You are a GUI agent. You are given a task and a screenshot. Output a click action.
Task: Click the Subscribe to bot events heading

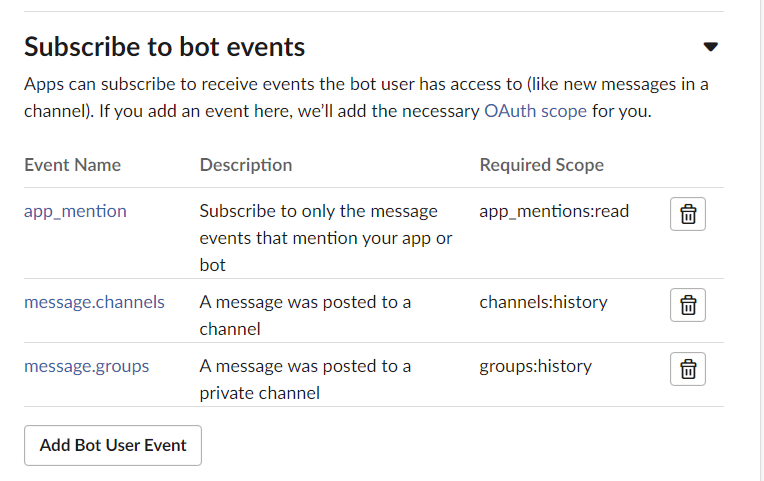coord(164,47)
